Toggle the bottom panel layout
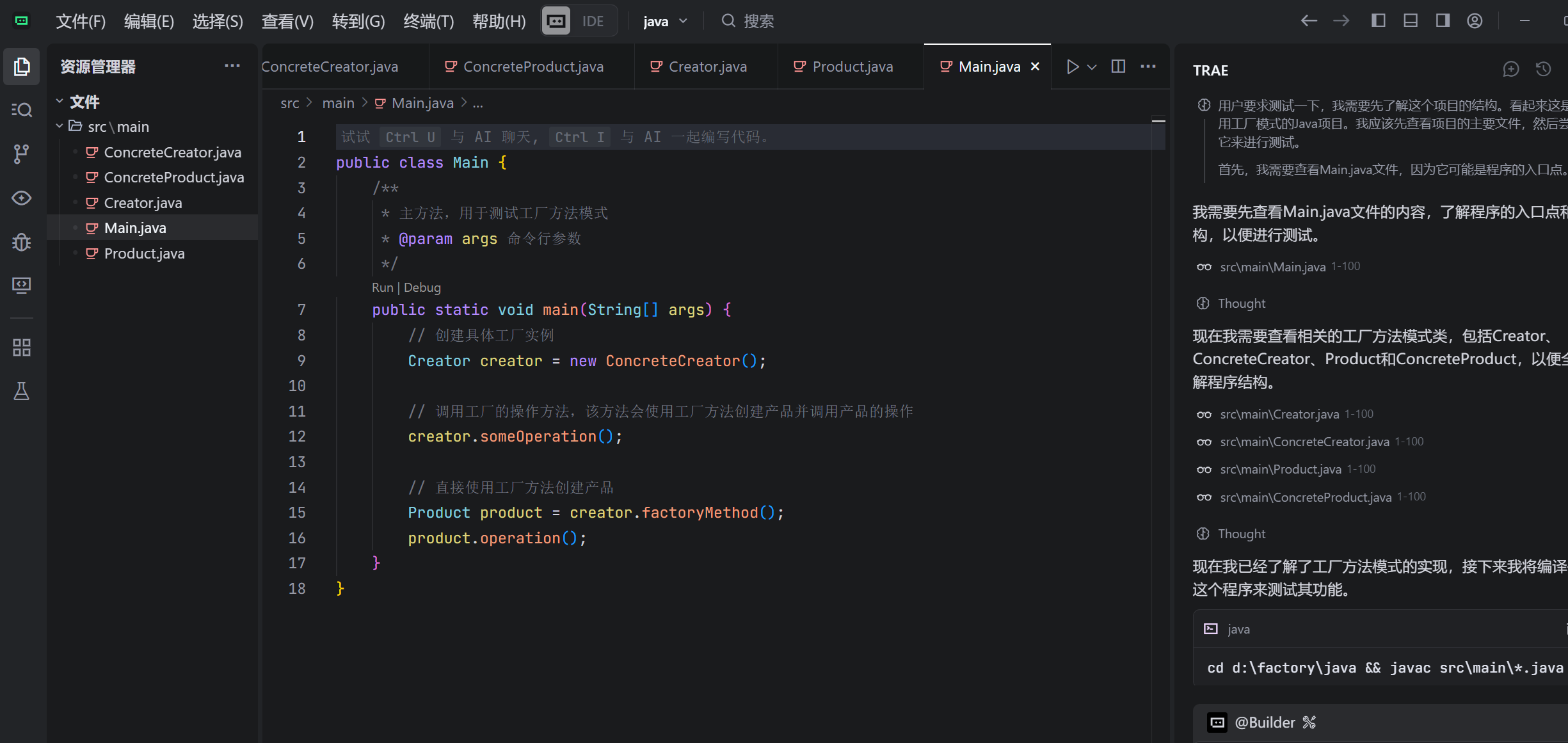The image size is (1568, 743). [1411, 21]
